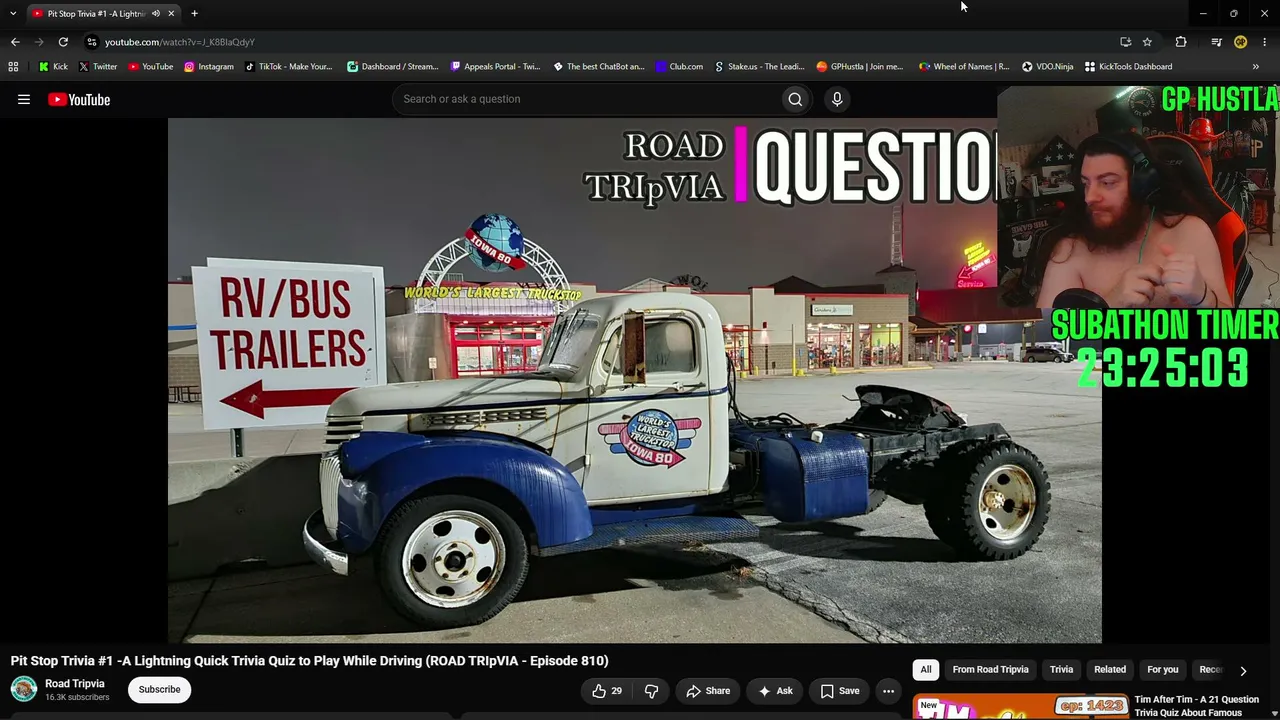
Task: Open the tab search dropdown arrow
Action: 13,14
